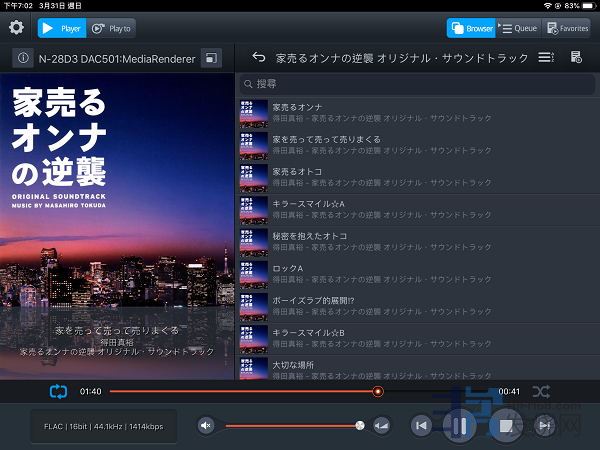The height and width of the screenshot is (450, 600).
Task: Mute the volume speaker icon
Action: [206, 426]
